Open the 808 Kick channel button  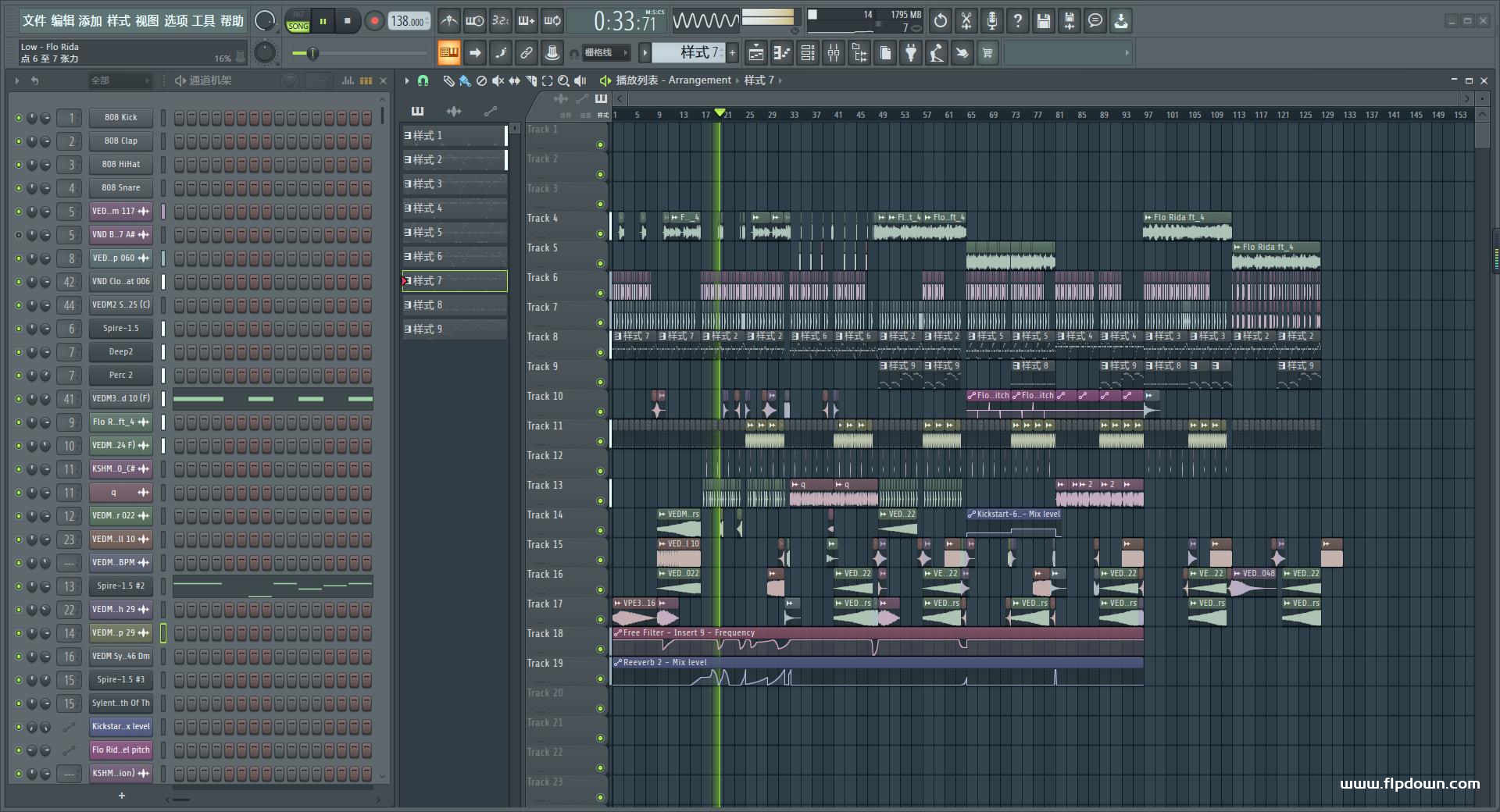coord(120,117)
